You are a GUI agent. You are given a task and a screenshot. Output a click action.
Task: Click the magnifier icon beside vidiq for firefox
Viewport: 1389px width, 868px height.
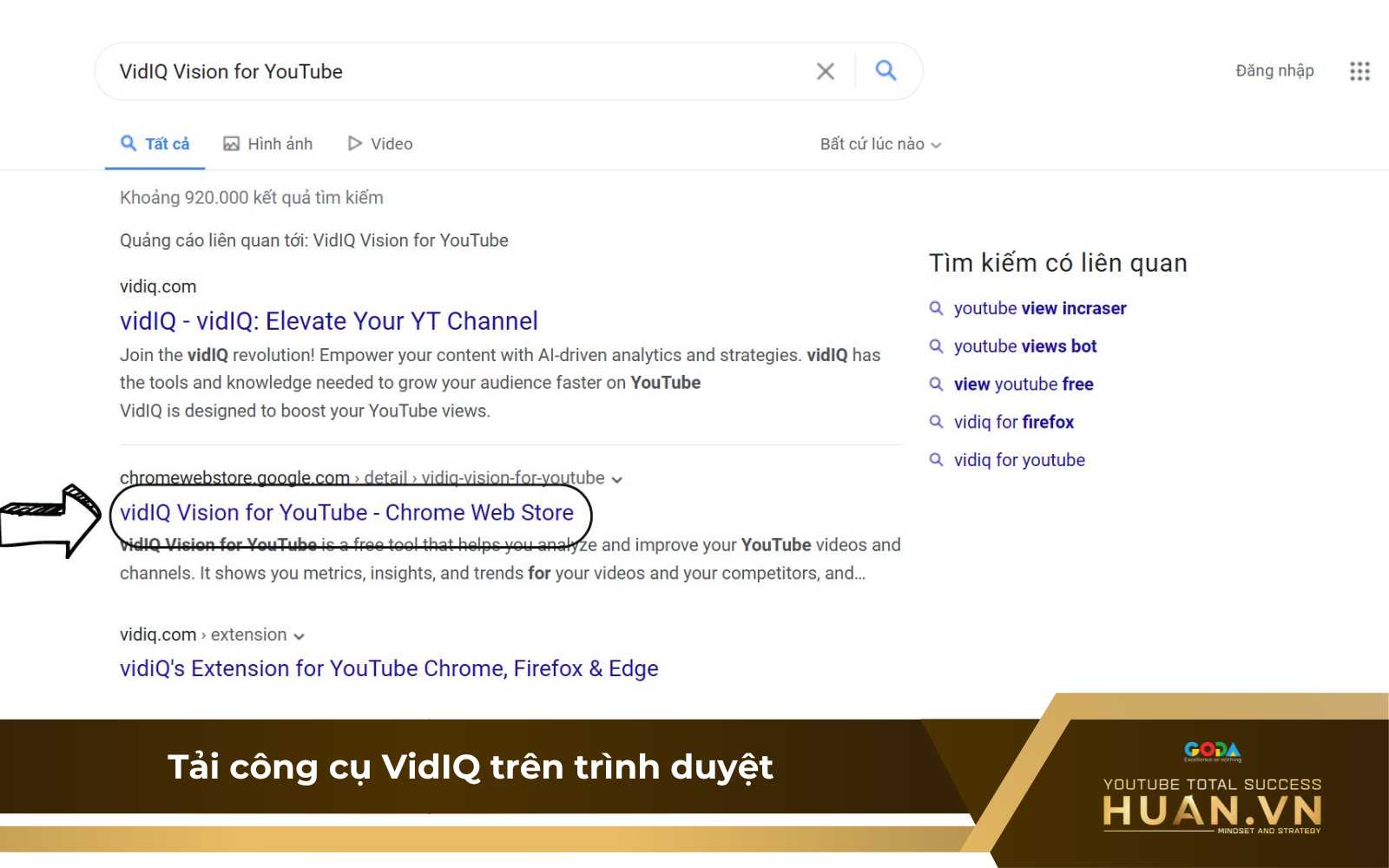click(936, 422)
